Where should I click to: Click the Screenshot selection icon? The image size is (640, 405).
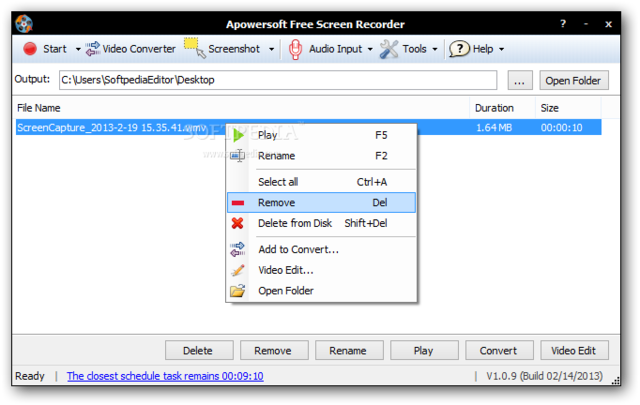[194, 48]
